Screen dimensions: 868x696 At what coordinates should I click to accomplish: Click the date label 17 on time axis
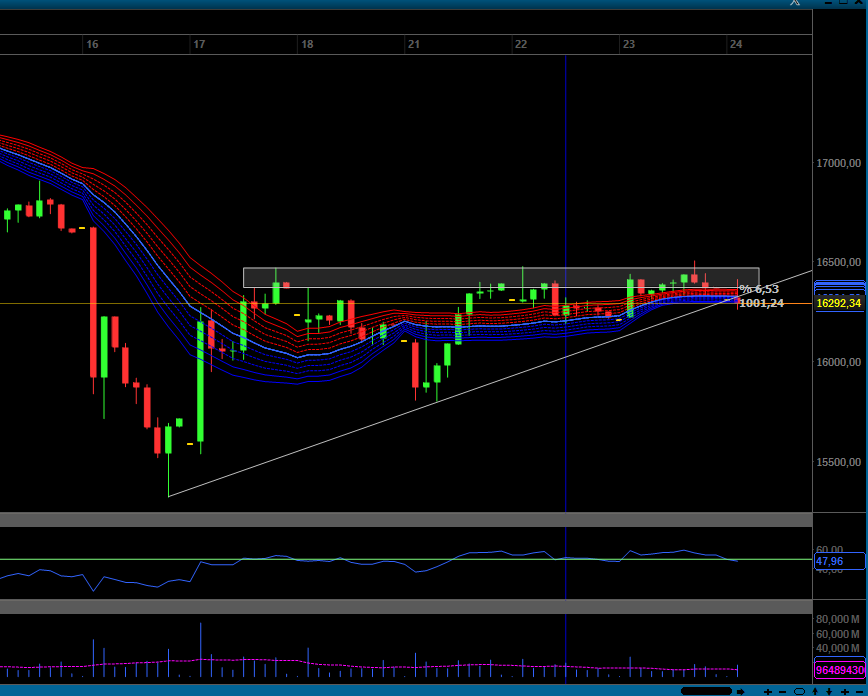tap(199, 44)
